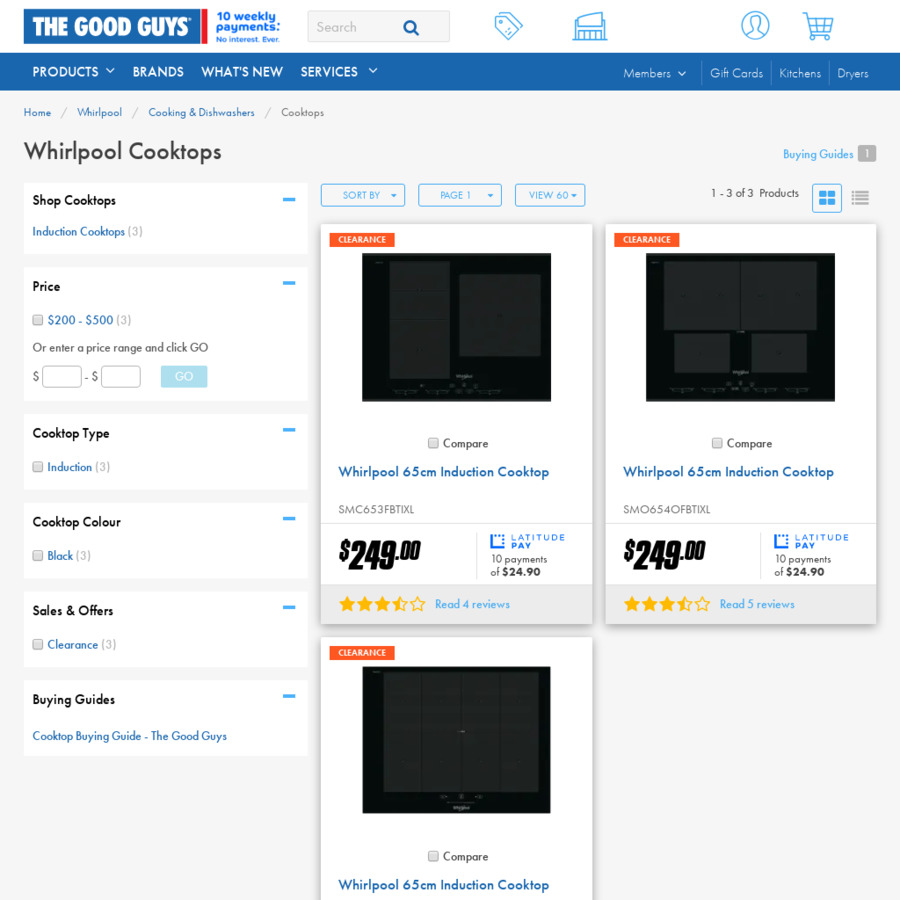Click SMO654OFBTIXL cooktop image
The height and width of the screenshot is (900, 900).
pyautogui.click(x=740, y=327)
